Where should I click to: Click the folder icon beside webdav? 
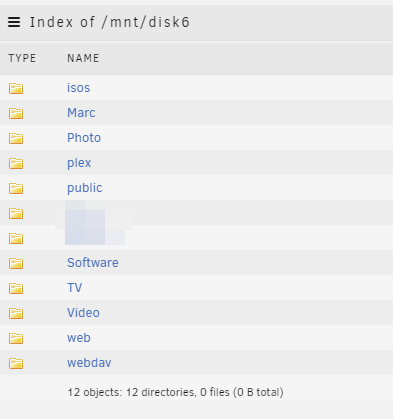(16, 363)
